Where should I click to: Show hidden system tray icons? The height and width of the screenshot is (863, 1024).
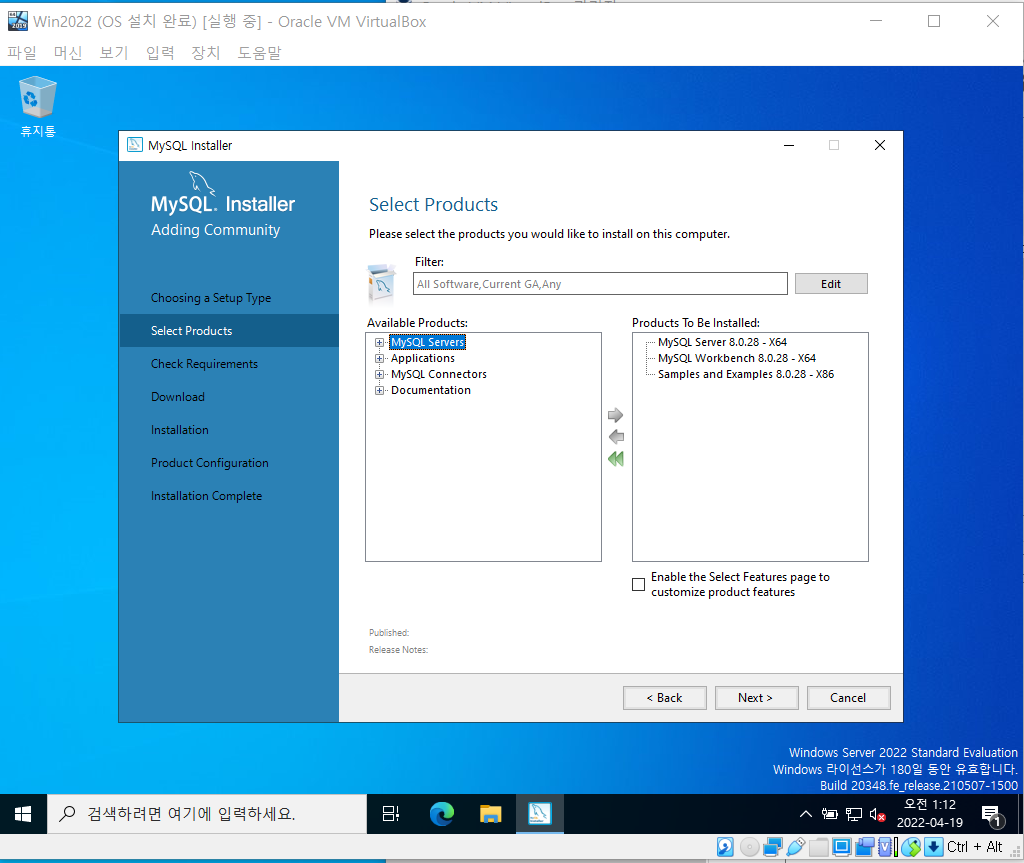tap(806, 814)
